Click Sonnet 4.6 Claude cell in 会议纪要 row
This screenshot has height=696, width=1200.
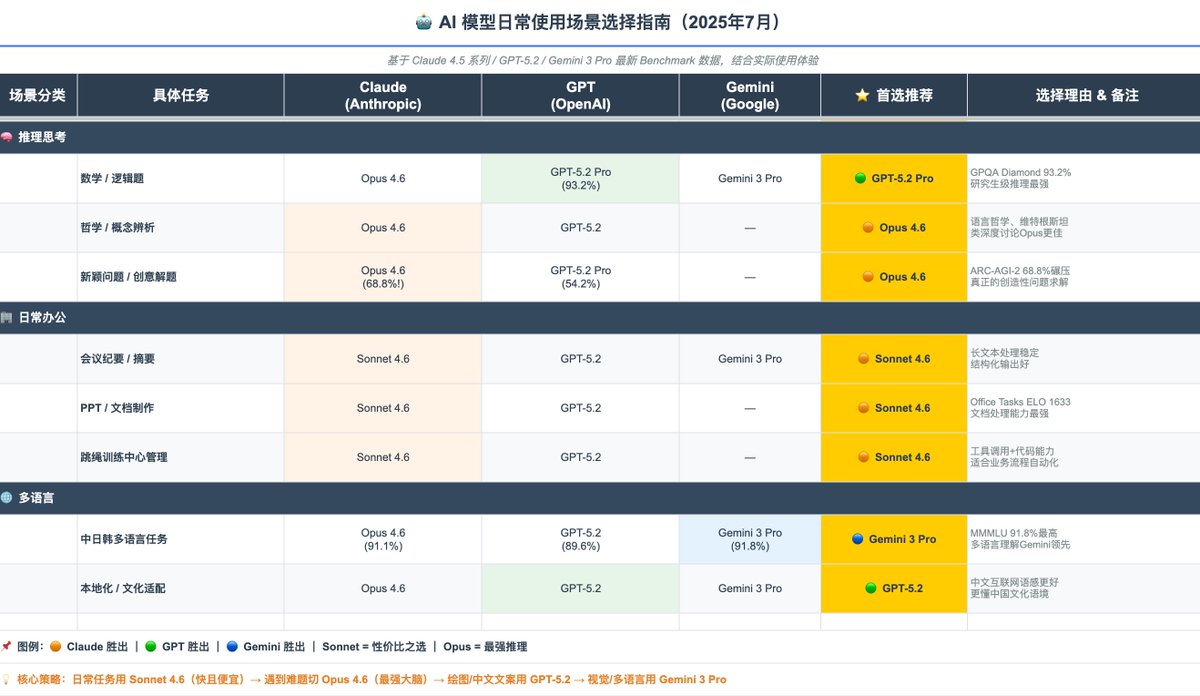pos(383,359)
